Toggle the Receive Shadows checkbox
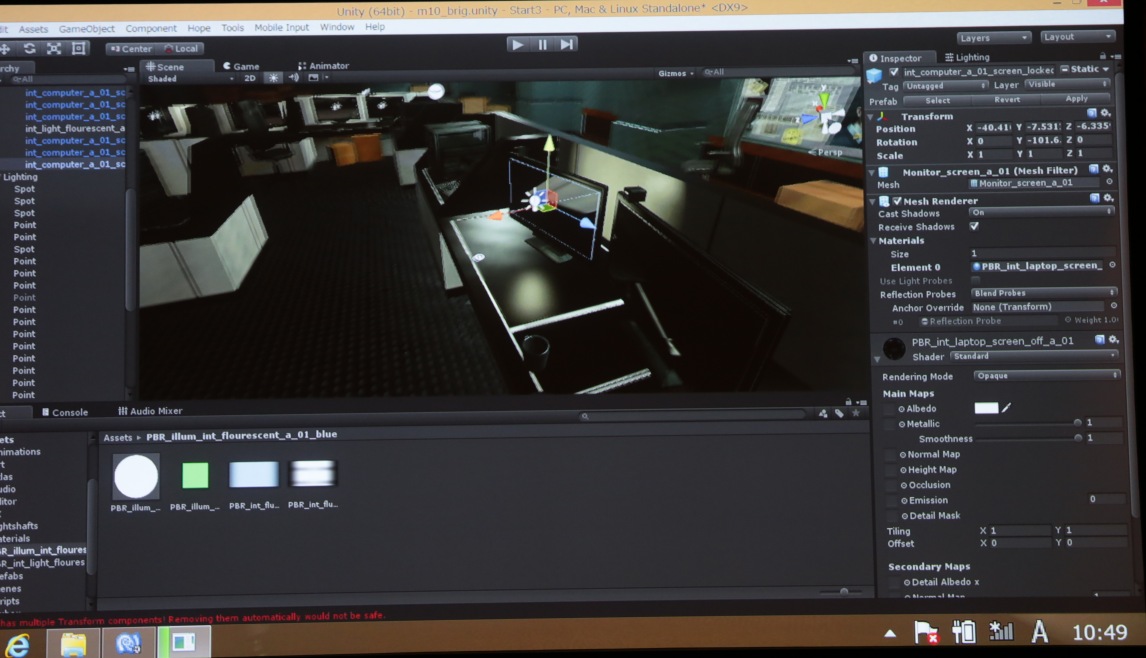 [x=974, y=226]
